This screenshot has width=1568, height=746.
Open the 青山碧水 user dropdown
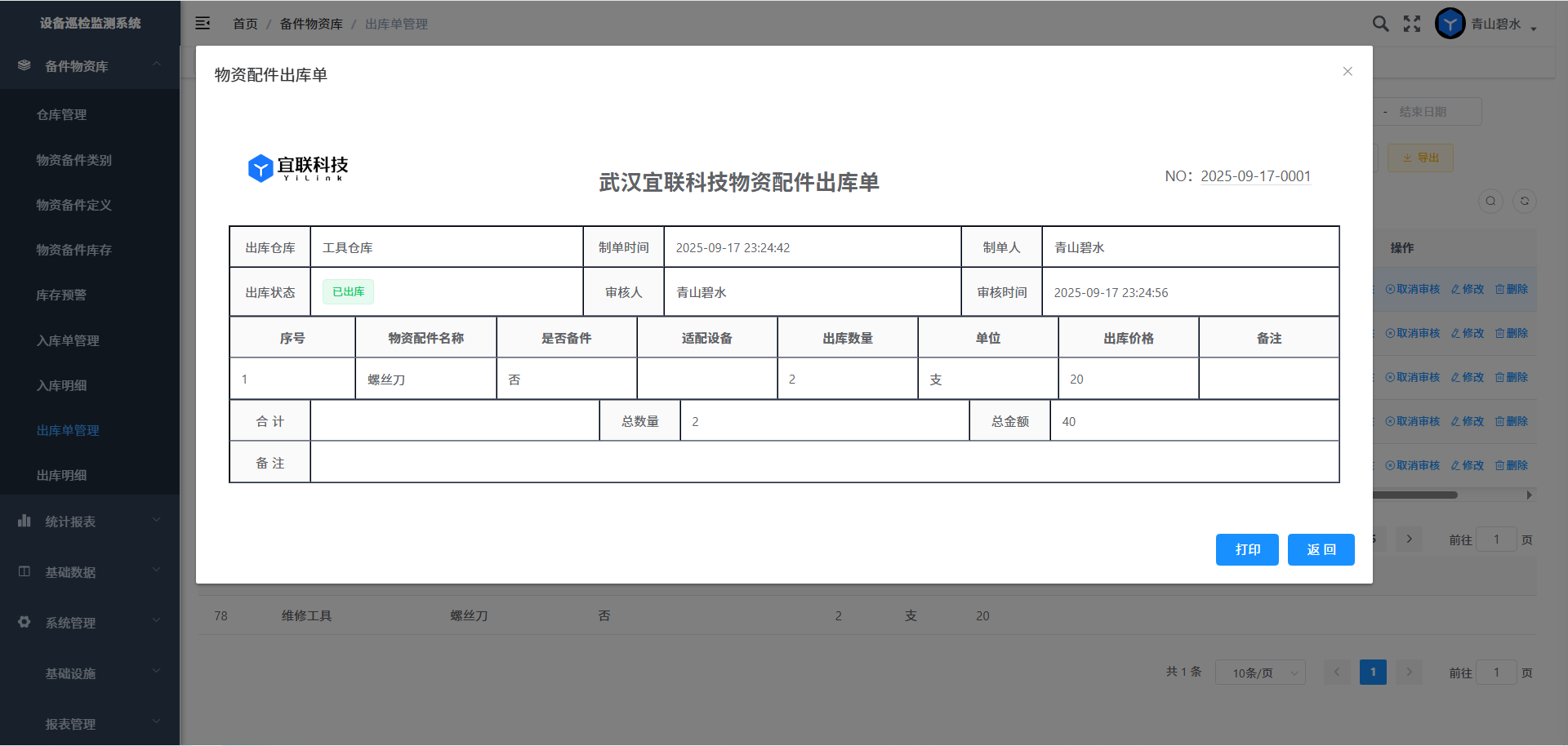pyautogui.click(x=1503, y=24)
